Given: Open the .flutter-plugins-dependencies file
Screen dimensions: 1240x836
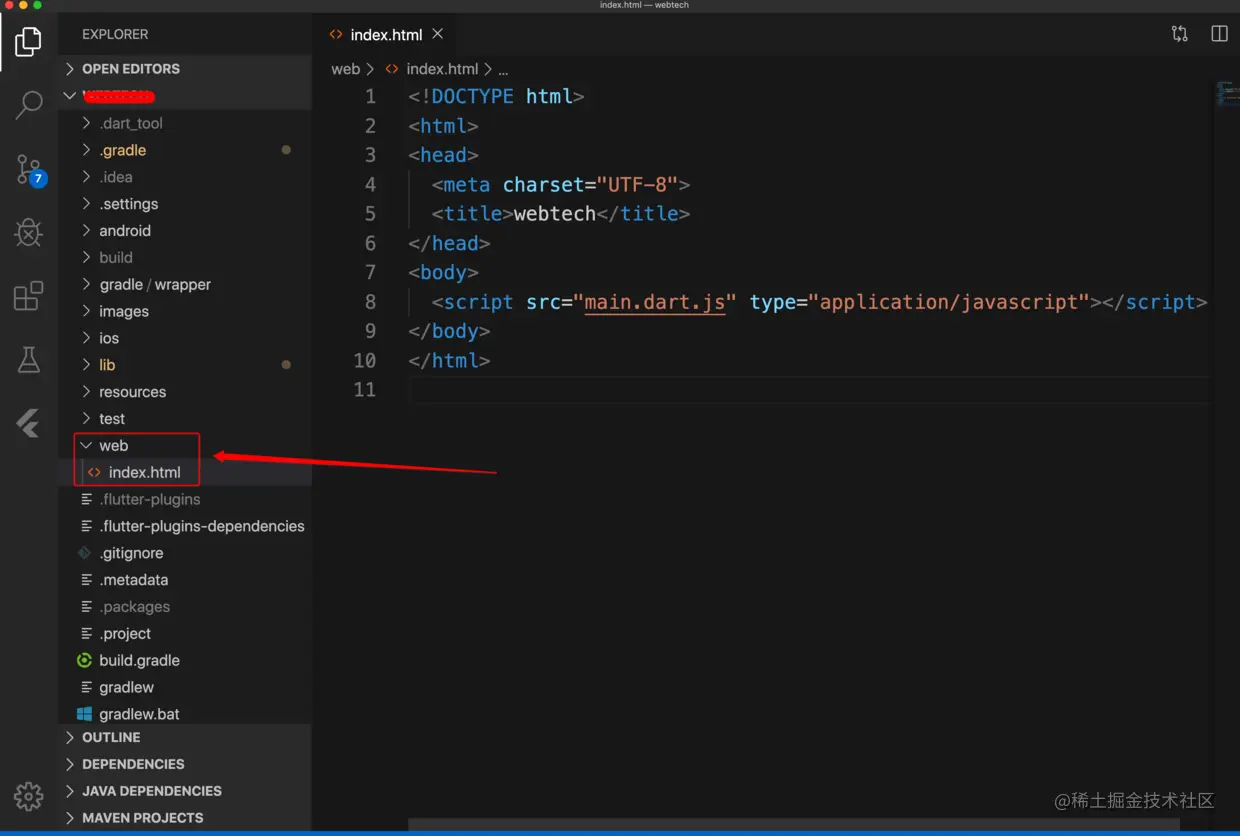Looking at the screenshot, I should [185, 527].
